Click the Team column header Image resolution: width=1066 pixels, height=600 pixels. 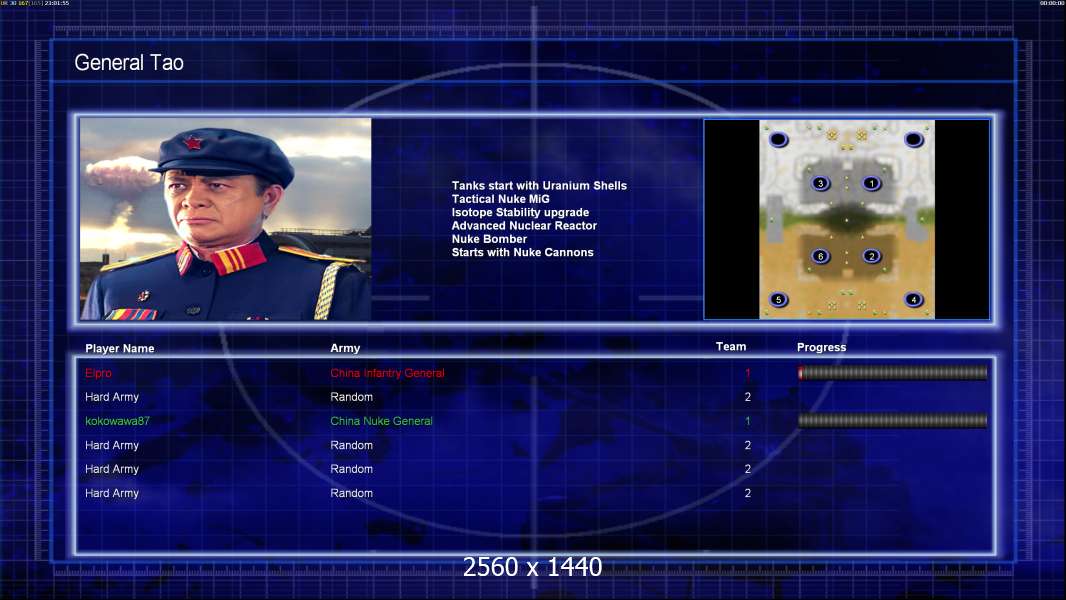tap(731, 347)
